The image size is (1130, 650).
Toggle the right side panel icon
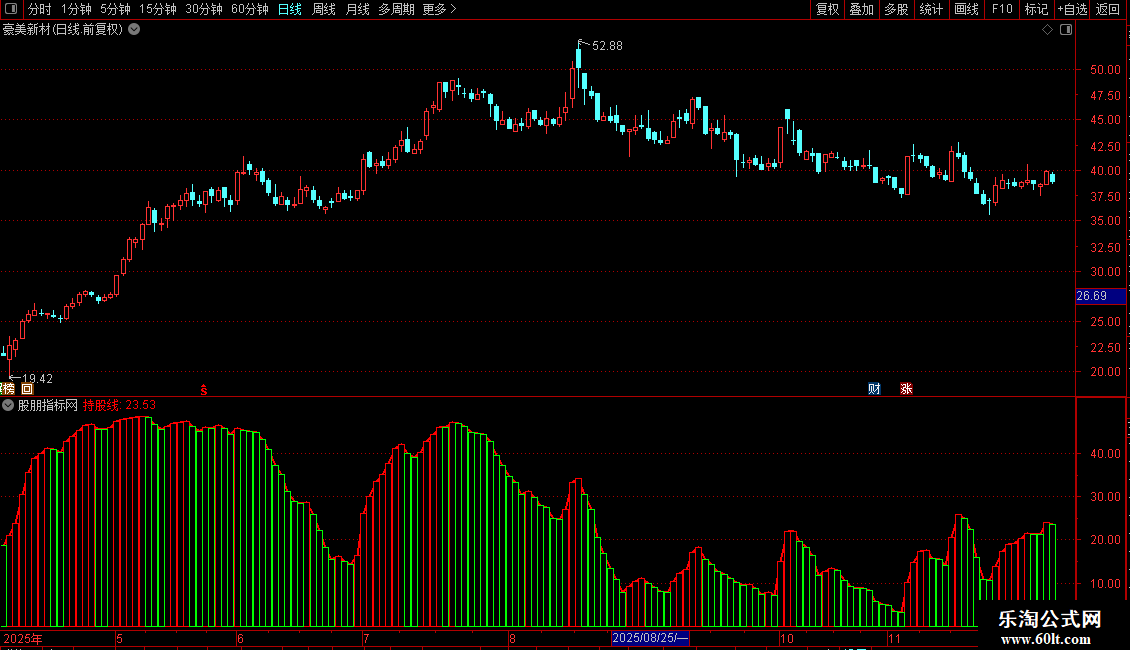pyautogui.click(x=1066, y=30)
